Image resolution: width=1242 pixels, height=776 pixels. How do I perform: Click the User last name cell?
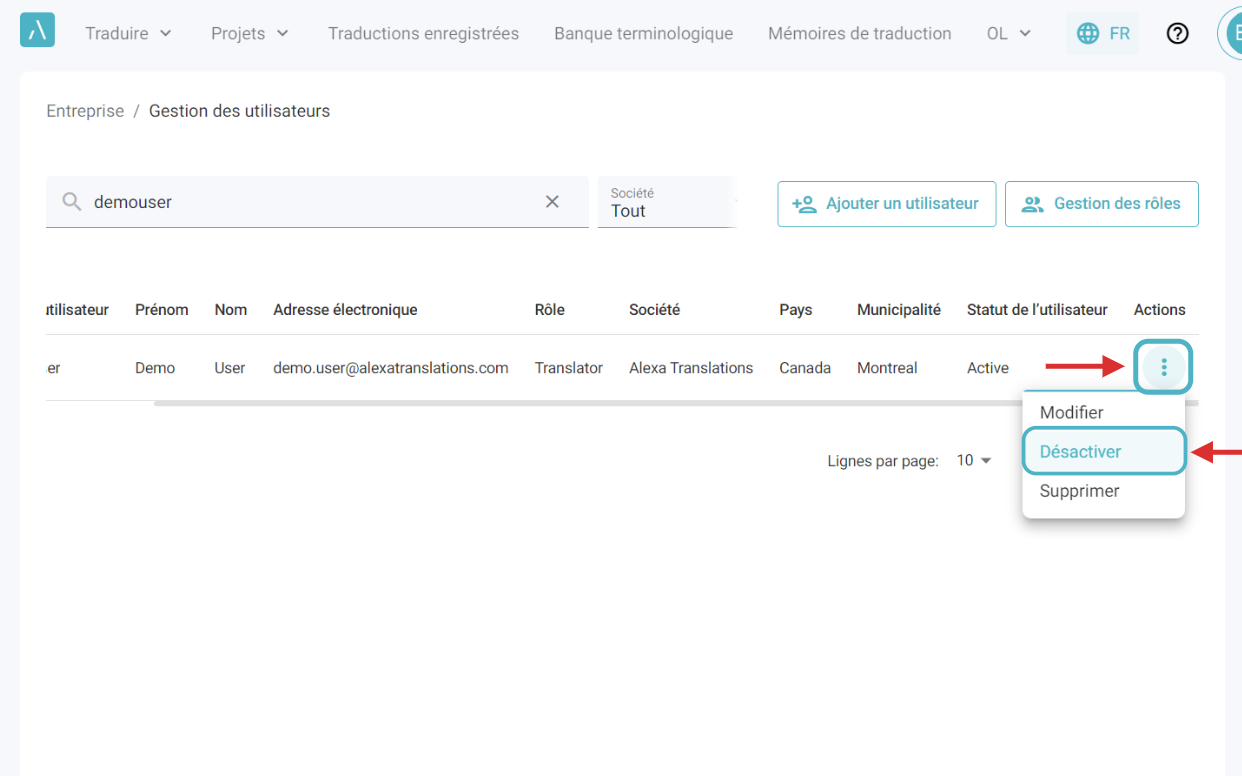[229, 368]
